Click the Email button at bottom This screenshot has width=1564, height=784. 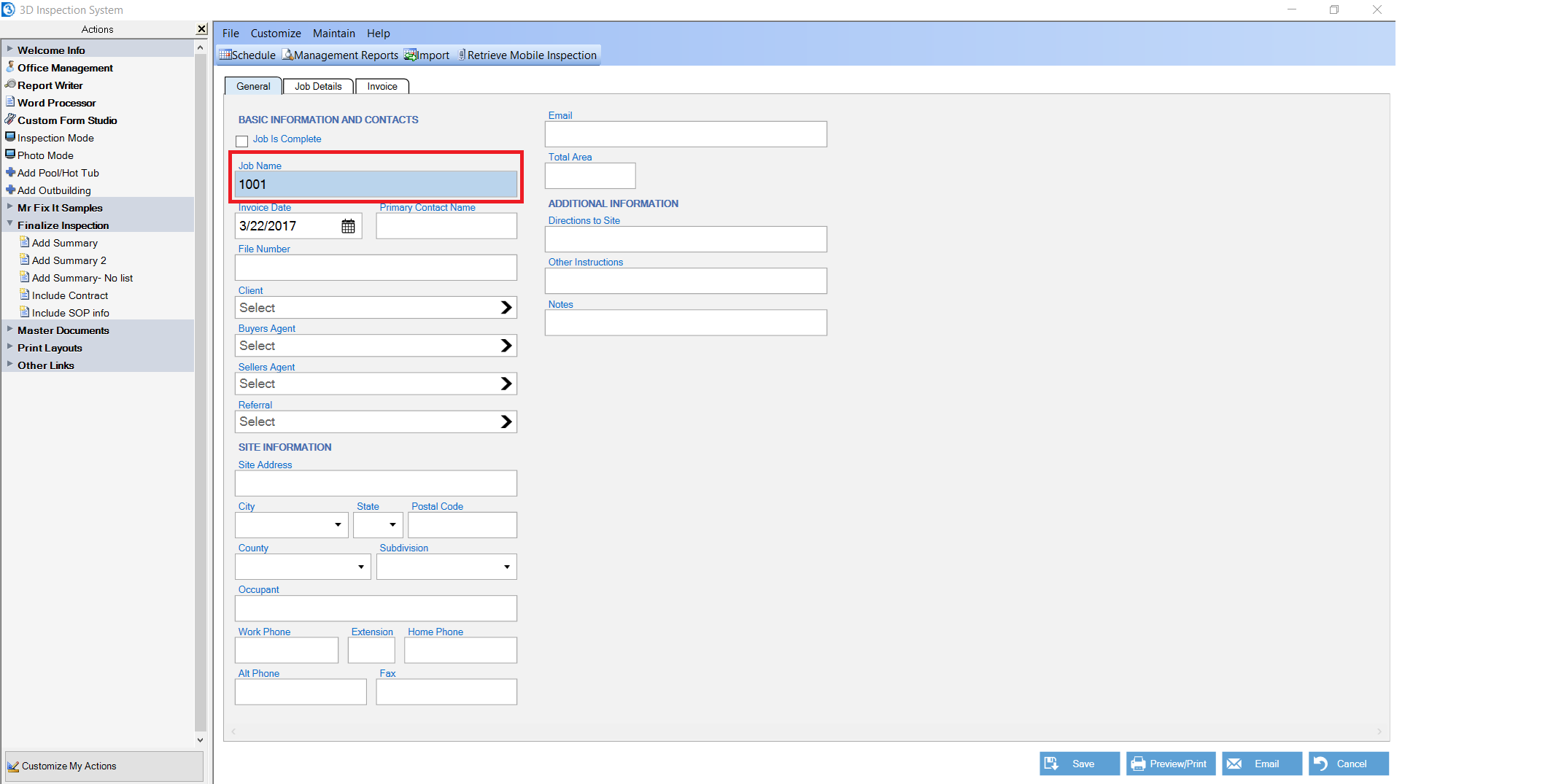[1262, 764]
